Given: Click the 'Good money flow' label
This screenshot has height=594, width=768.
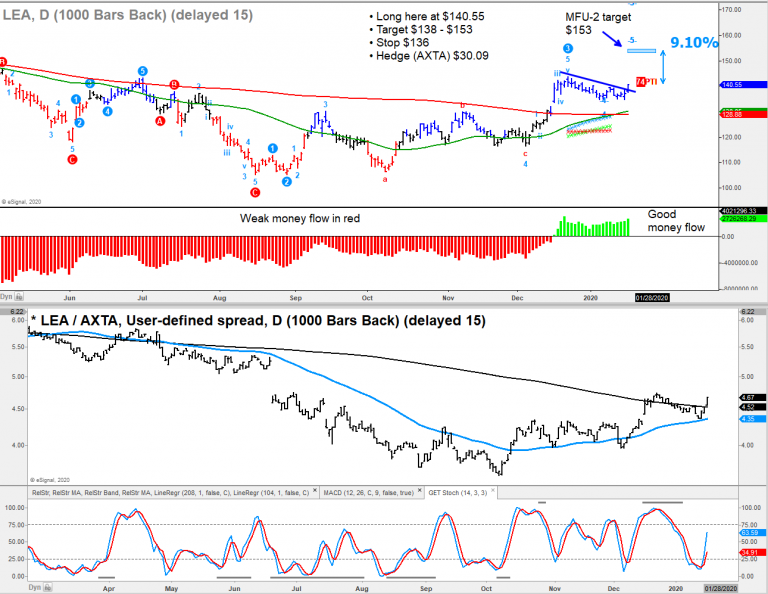Looking at the screenshot, I should 676,221.
